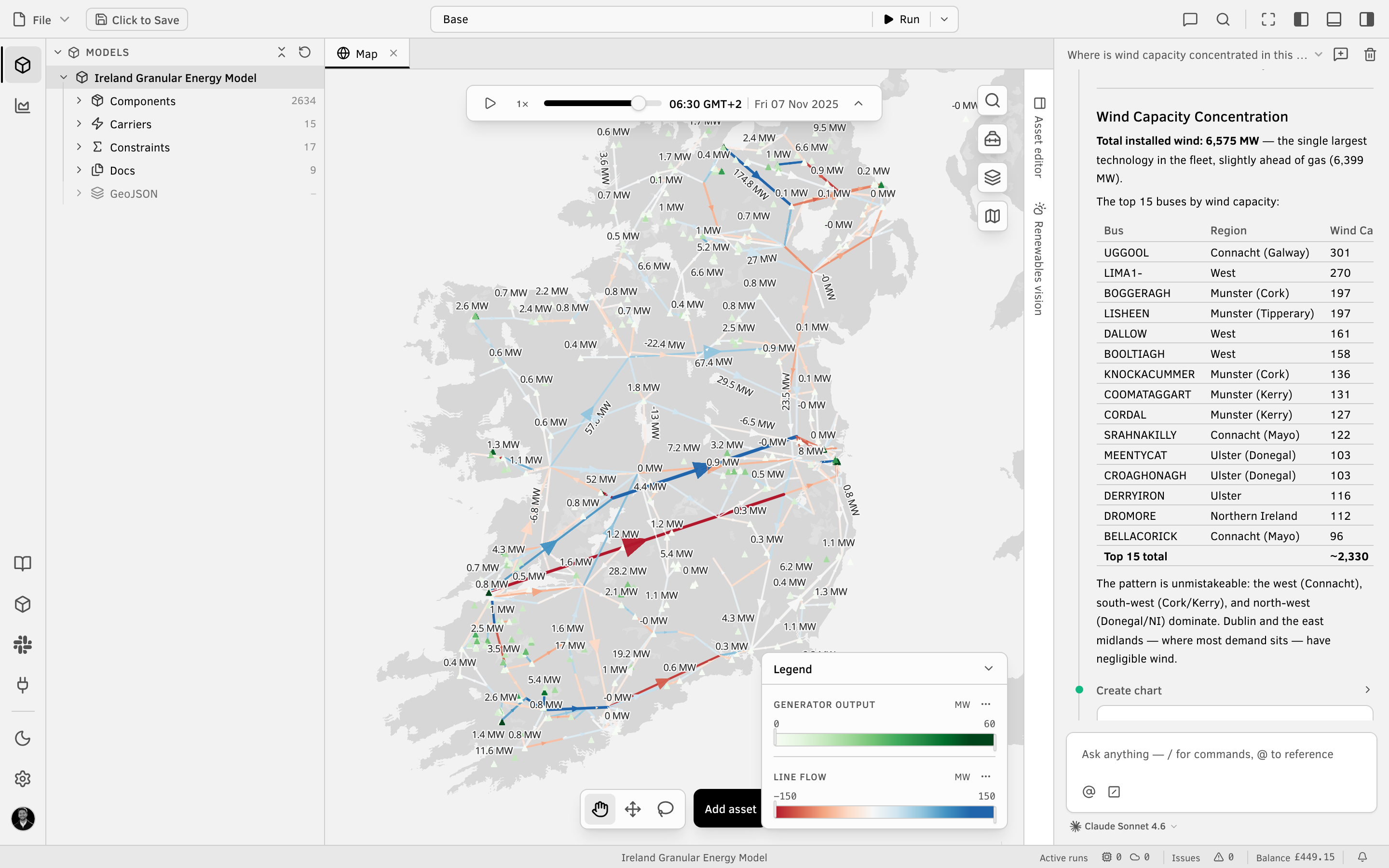Toggle the left sidebar panel icon

[1301, 19]
